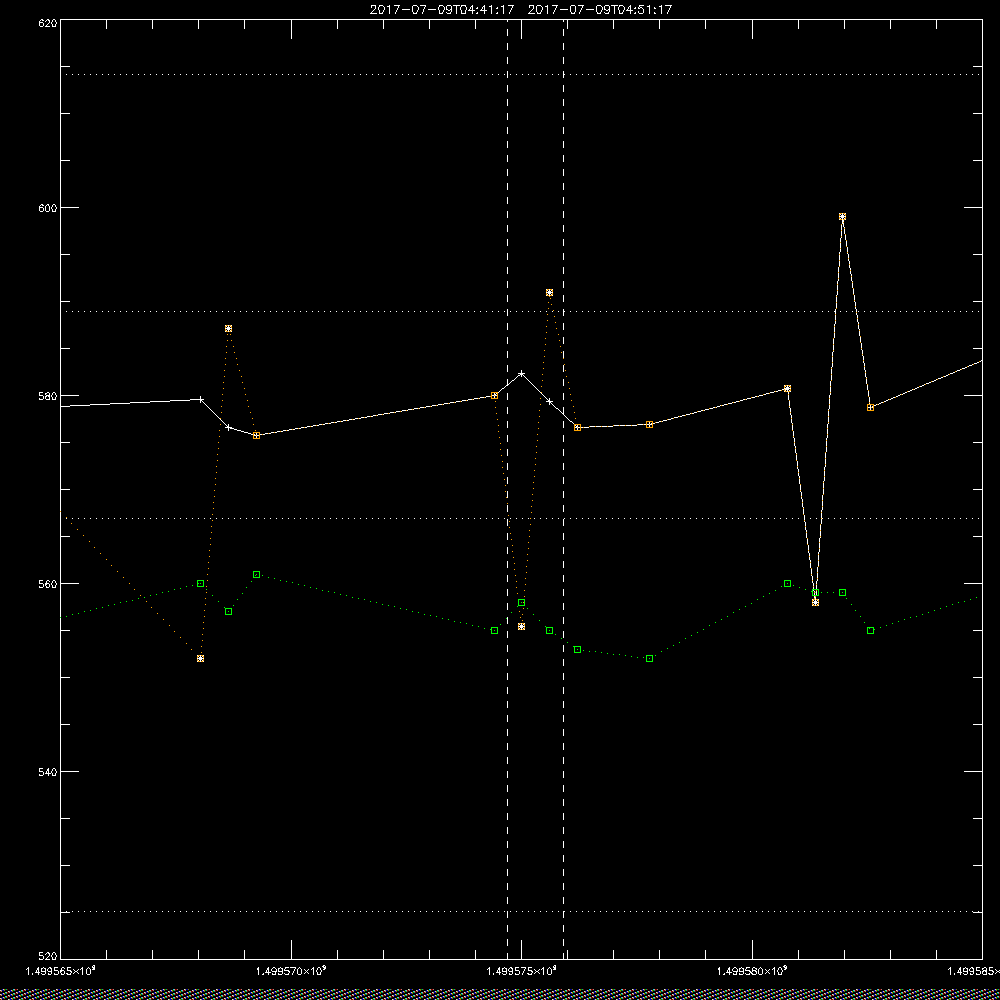The image size is (1000, 1000).
Task: Click the 560 y-axis label
Action: click(x=48, y=584)
